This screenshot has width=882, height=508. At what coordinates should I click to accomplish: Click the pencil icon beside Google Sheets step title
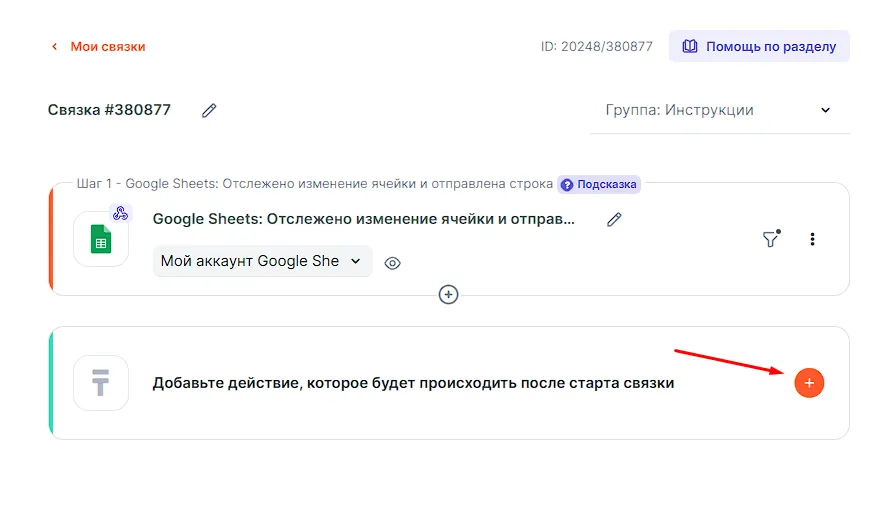click(x=614, y=219)
